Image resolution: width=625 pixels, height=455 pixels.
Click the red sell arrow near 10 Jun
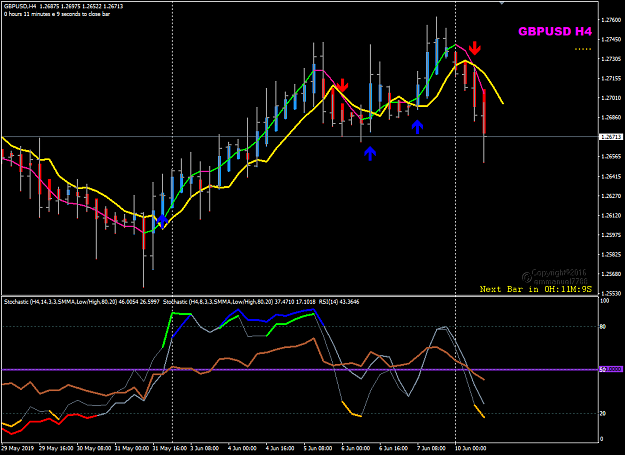[x=475, y=48]
